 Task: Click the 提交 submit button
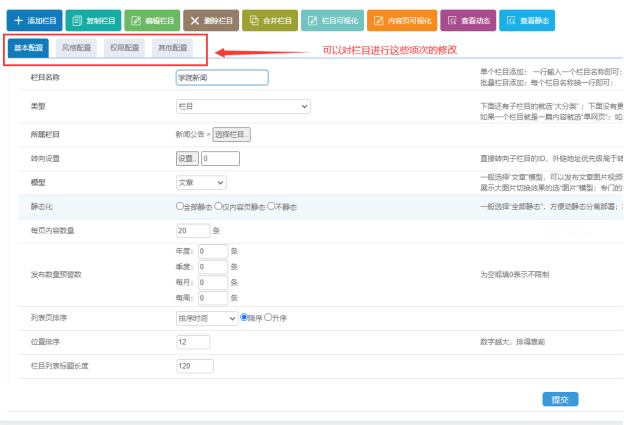click(x=559, y=399)
